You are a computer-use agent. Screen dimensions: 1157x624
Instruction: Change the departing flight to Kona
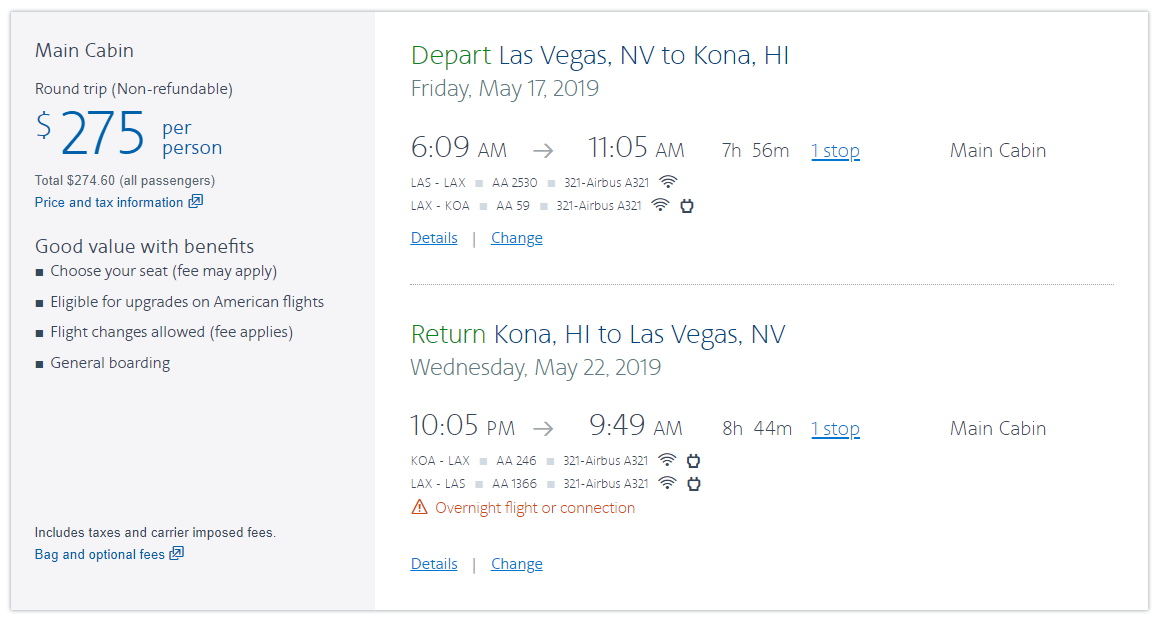tap(517, 238)
